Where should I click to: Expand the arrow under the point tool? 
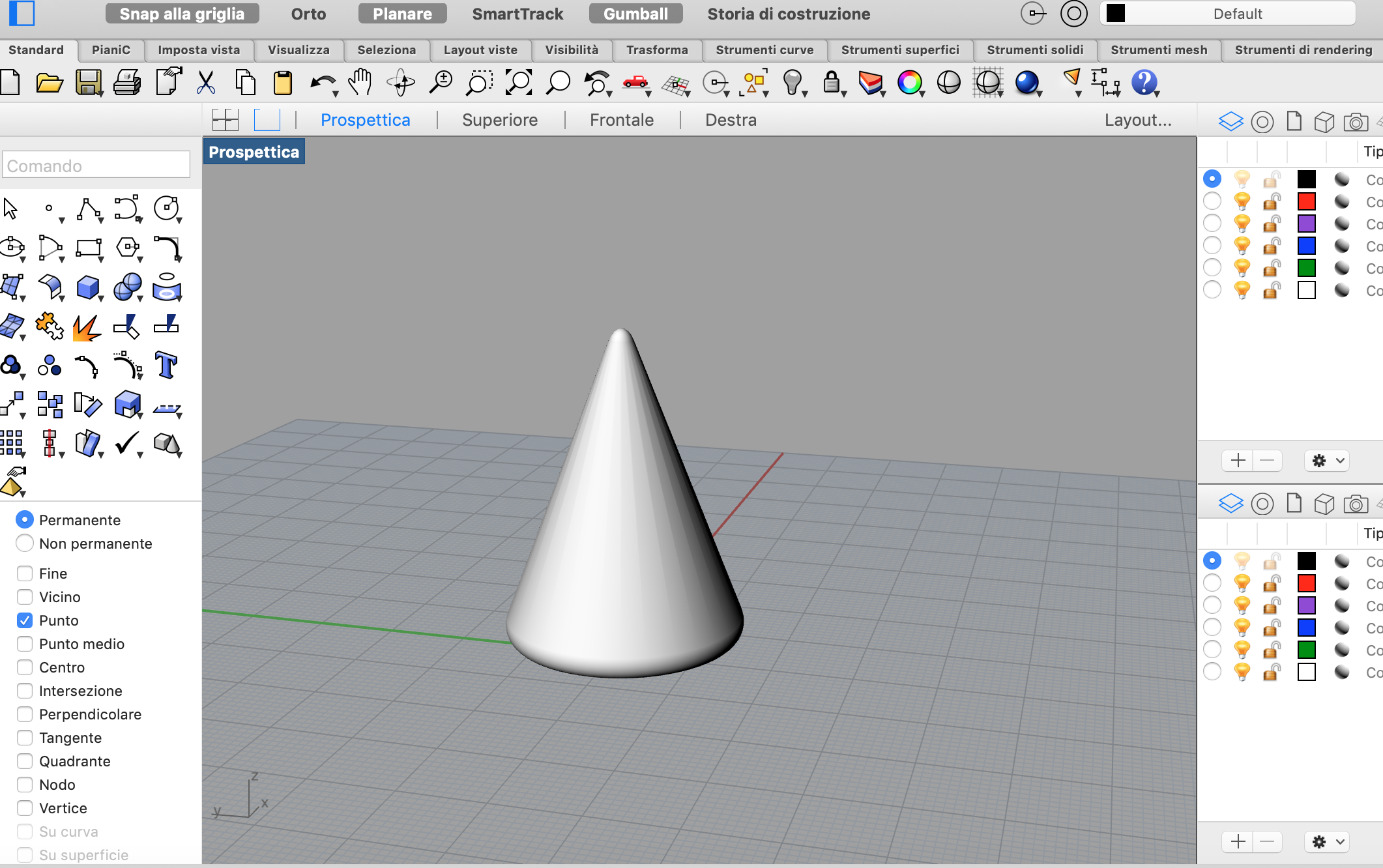(x=62, y=220)
